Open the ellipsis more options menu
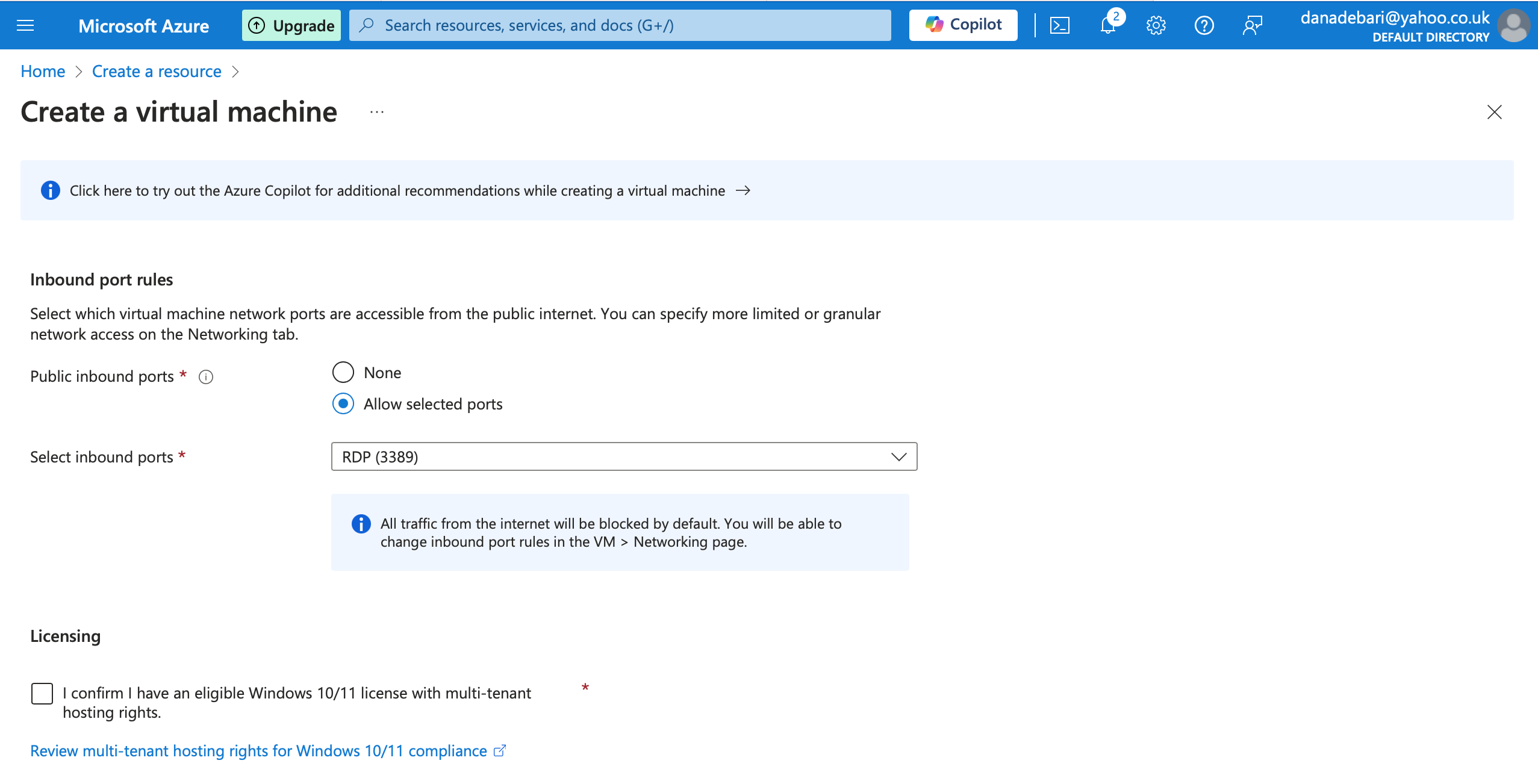 [377, 113]
